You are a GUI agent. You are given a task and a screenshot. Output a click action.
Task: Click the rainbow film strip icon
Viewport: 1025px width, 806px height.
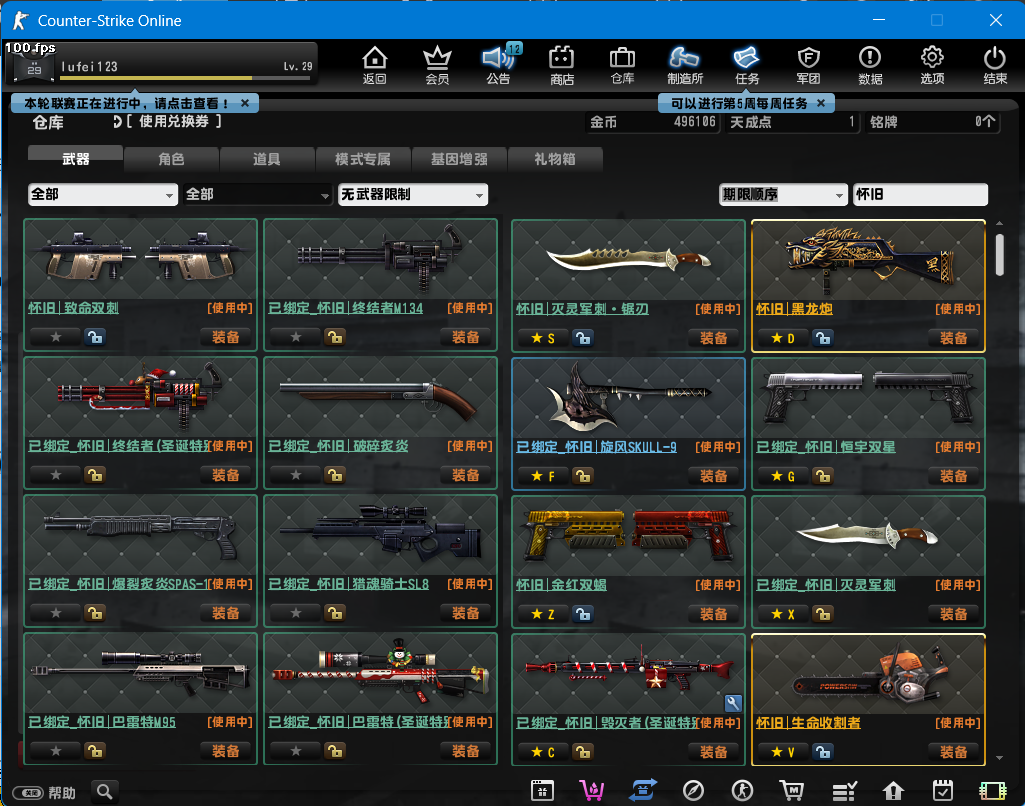pos(992,791)
